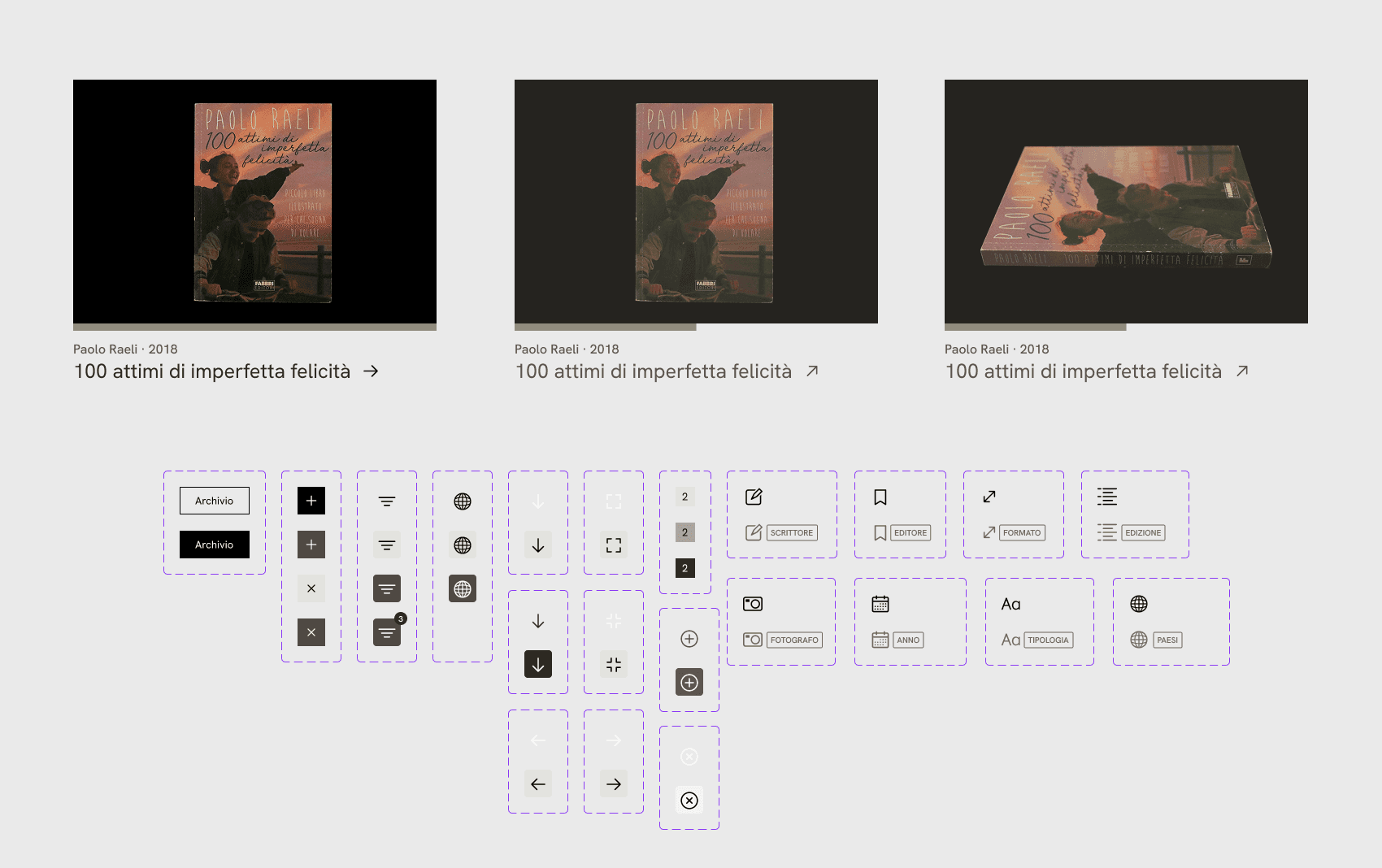Open the upright book cover on the dark grey background
This screenshot has height=868, width=1382.
point(696,202)
